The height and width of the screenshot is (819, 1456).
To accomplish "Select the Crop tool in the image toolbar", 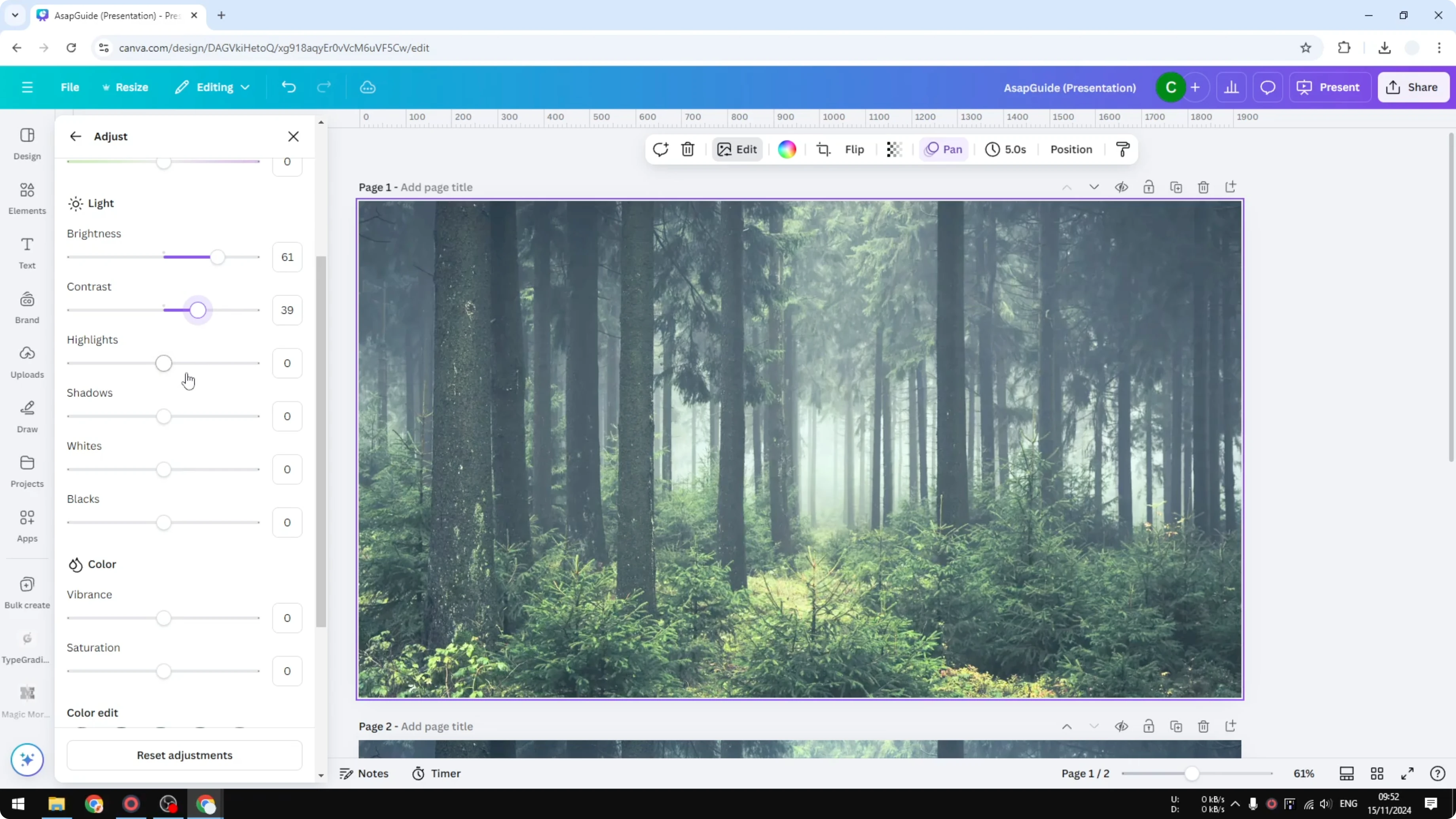I will [823, 149].
